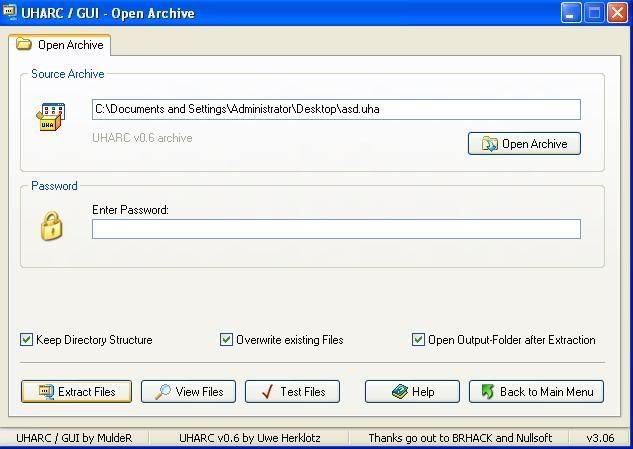The image size is (633, 449).
Task: Click 'UHARC / GUI by MuldeR' status text
Action: point(74,438)
